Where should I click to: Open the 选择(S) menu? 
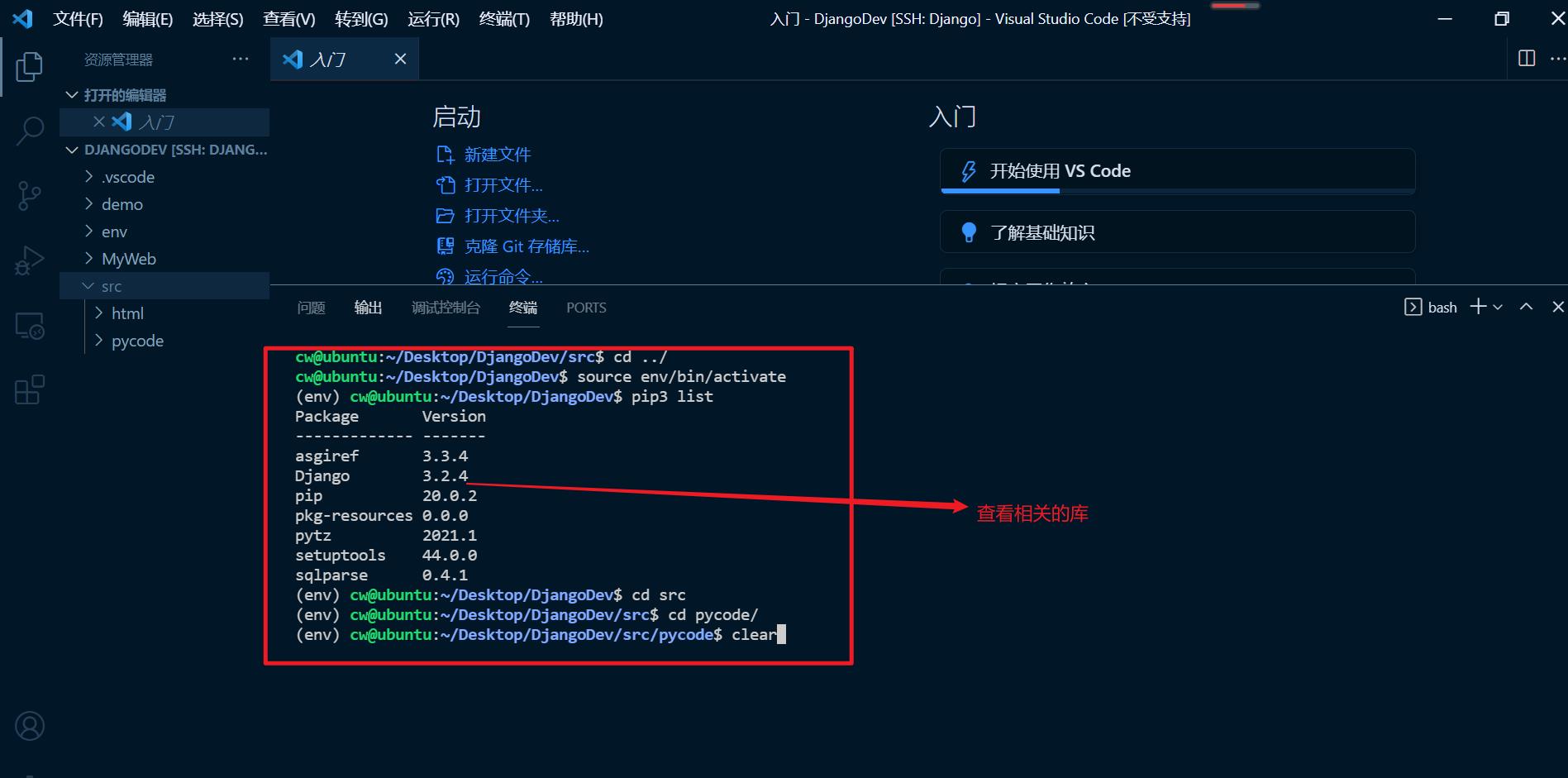point(218,19)
